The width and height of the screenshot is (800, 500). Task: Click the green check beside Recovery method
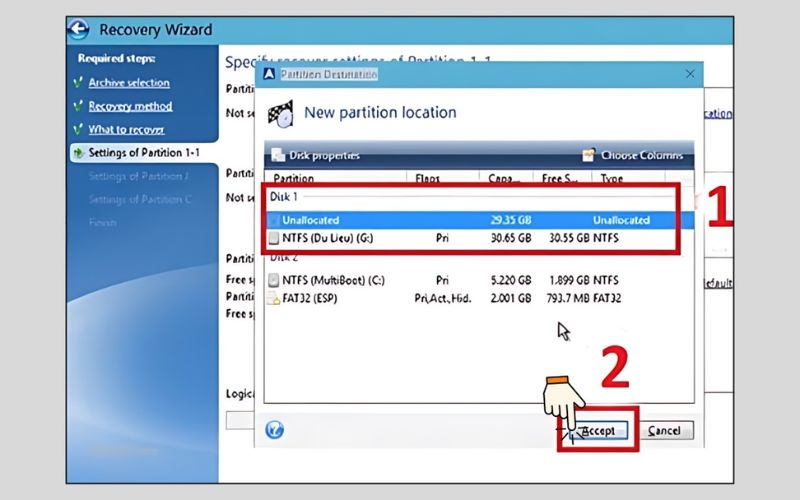(x=78, y=106)
